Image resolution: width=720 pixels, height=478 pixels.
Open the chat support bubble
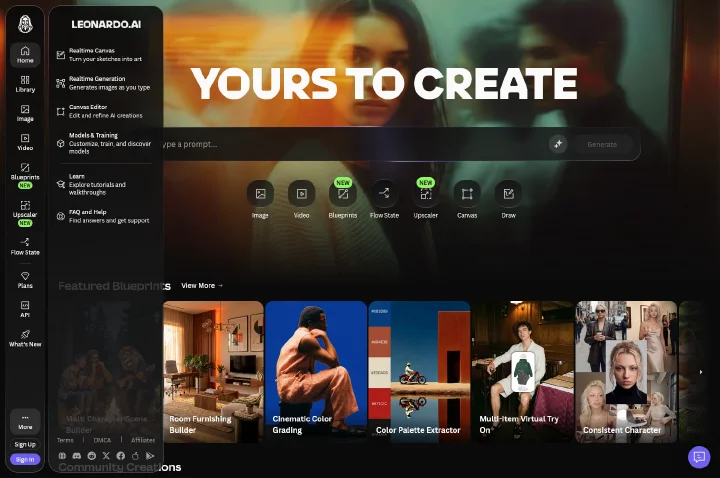pos(699,457)
